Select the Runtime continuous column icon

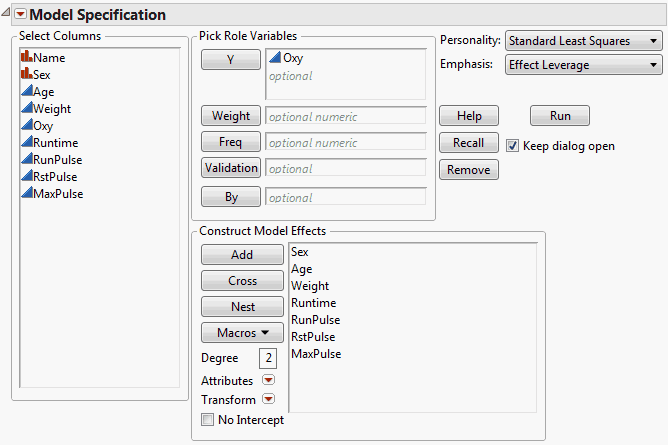[26, 143]
